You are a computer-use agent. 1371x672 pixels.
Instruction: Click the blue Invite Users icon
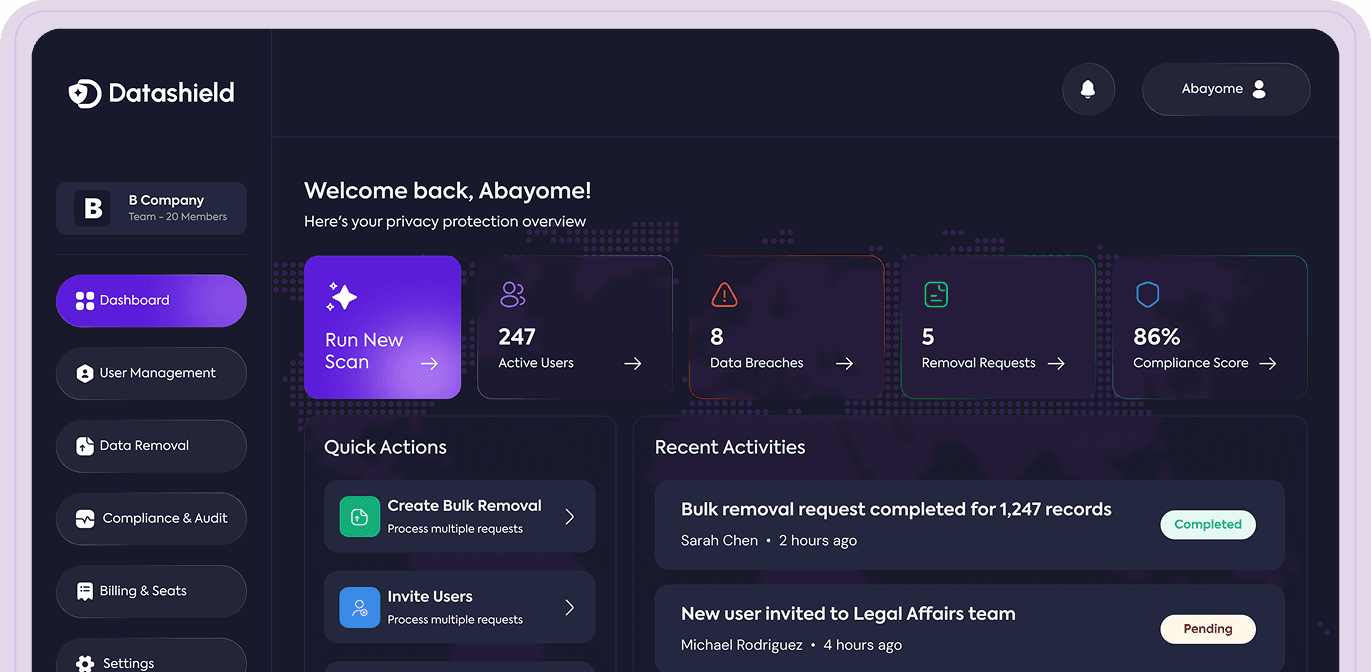pyautogui.click(x=359, y=607)
